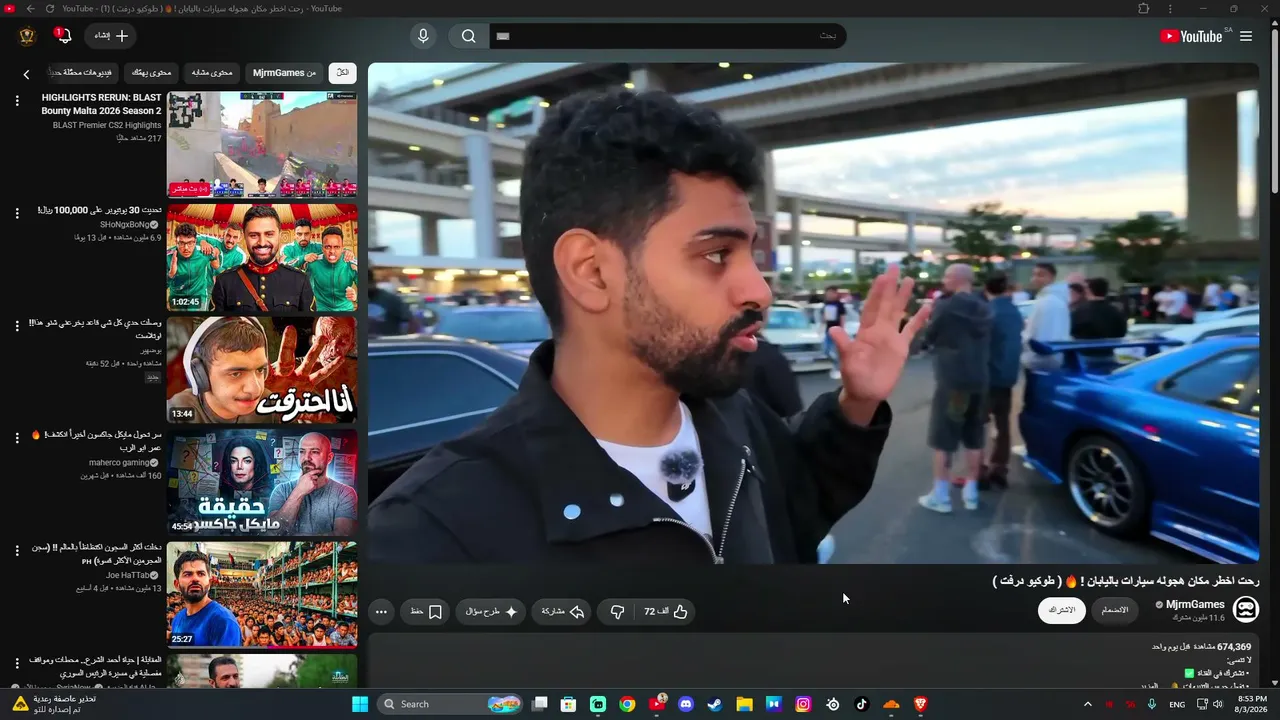Open Task View on the taskbar
Viewport: 1280px width, 720px height.
click(540, 704)
